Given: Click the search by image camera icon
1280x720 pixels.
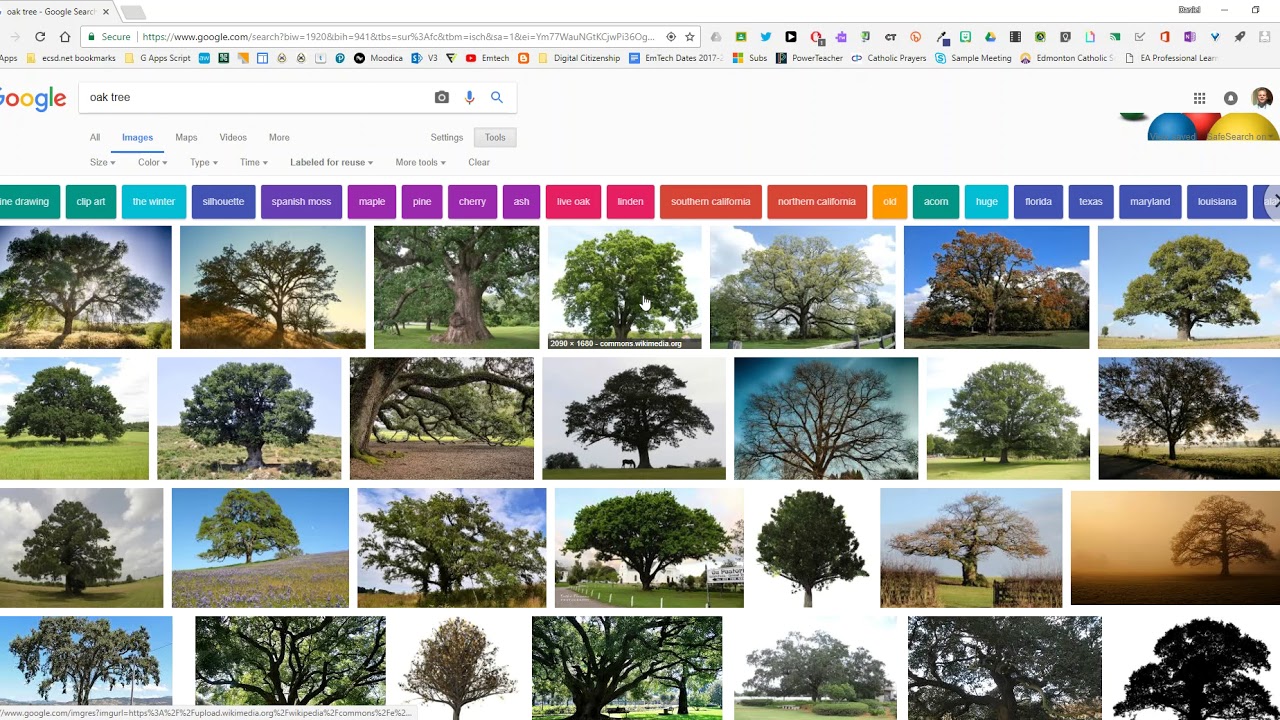Looking at the screenshot, I should [x=441, y=97].
